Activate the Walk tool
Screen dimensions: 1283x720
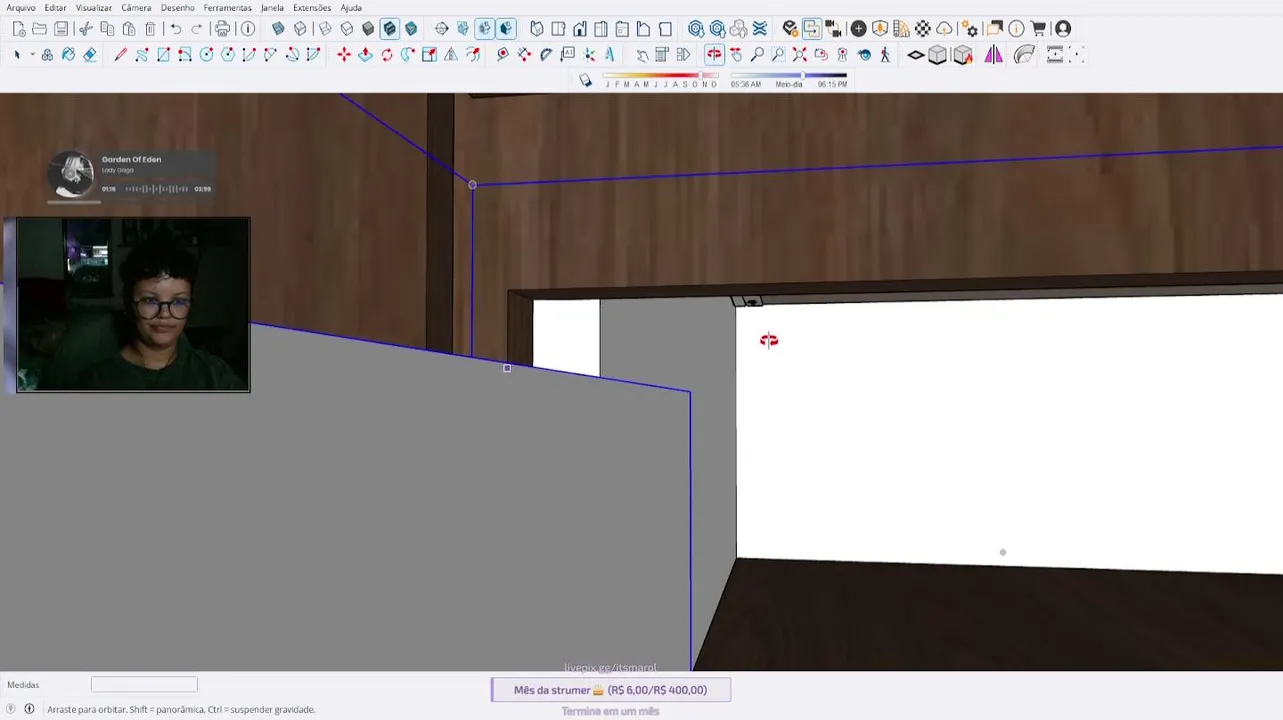885,55
